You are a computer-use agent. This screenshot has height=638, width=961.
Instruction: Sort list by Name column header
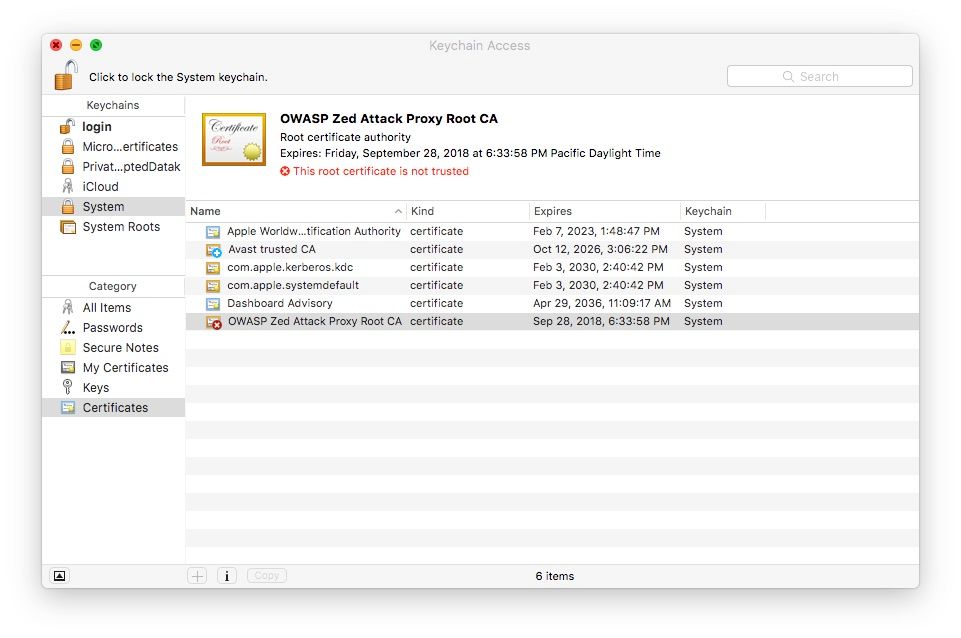(x=296, y=211)
